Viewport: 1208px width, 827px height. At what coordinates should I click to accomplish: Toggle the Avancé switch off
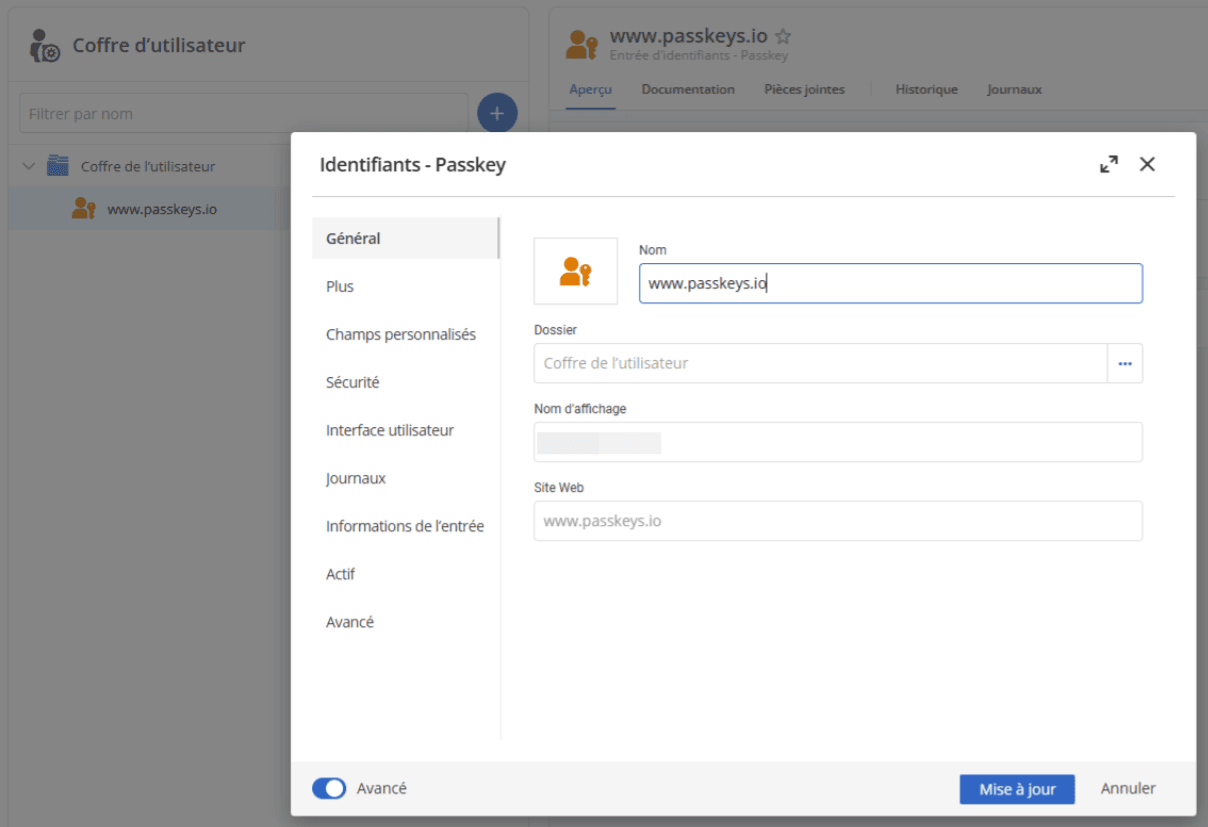(x=329, y=789)
